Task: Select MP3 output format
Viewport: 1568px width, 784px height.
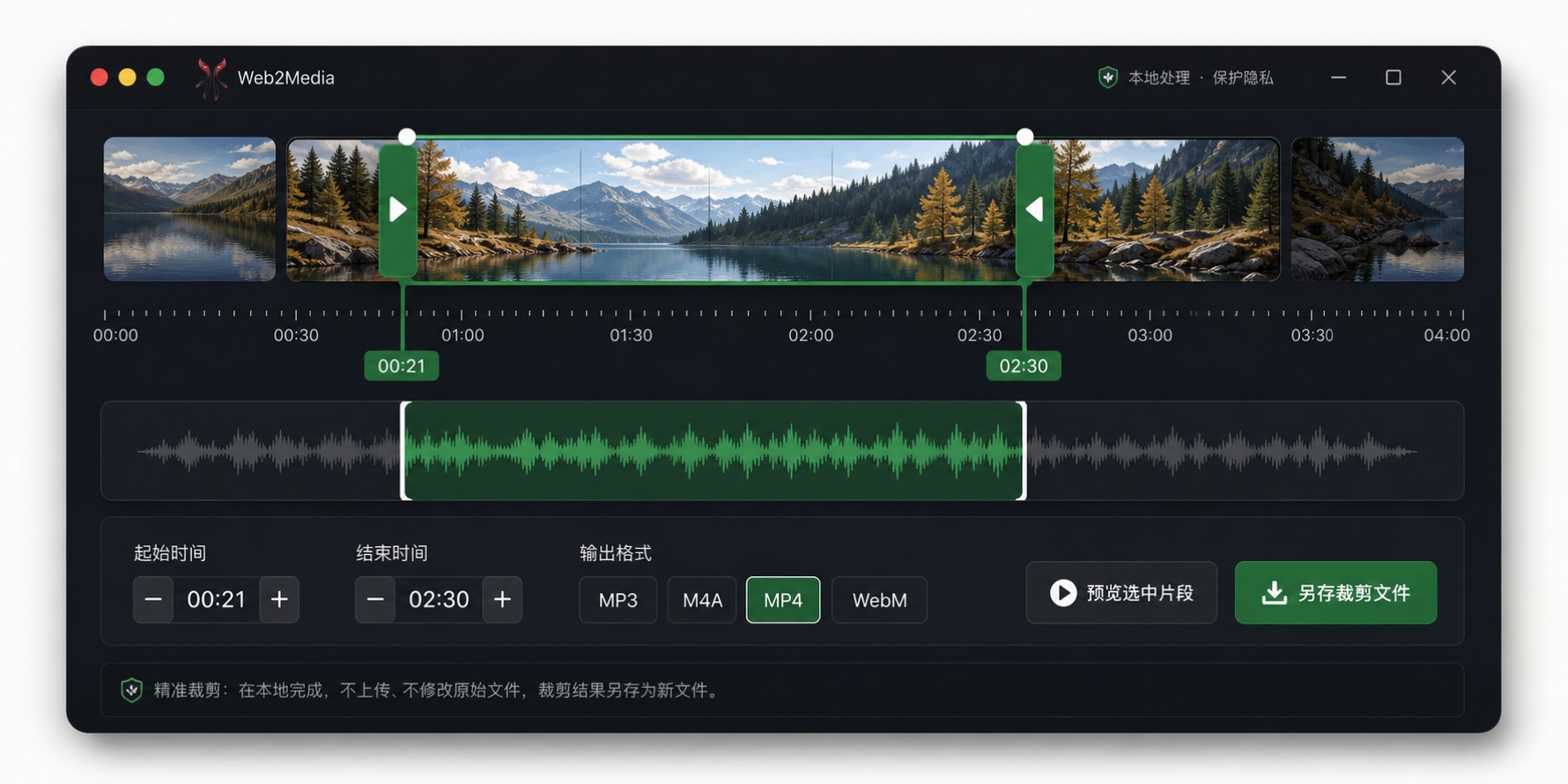Action: pos(618,600)
